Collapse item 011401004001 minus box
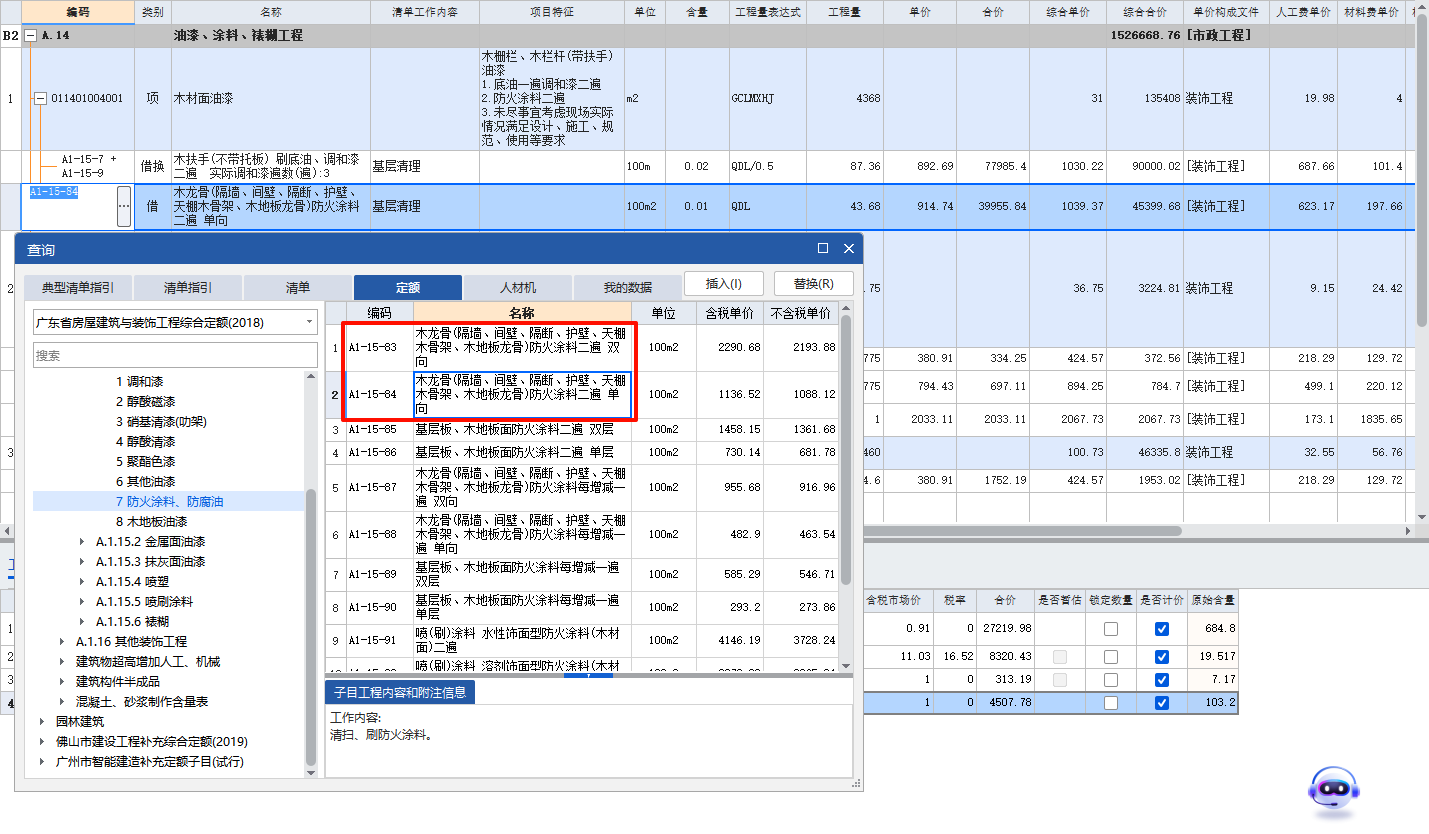Viewport: 1429px width, 834px height. (x=40, y=99)
